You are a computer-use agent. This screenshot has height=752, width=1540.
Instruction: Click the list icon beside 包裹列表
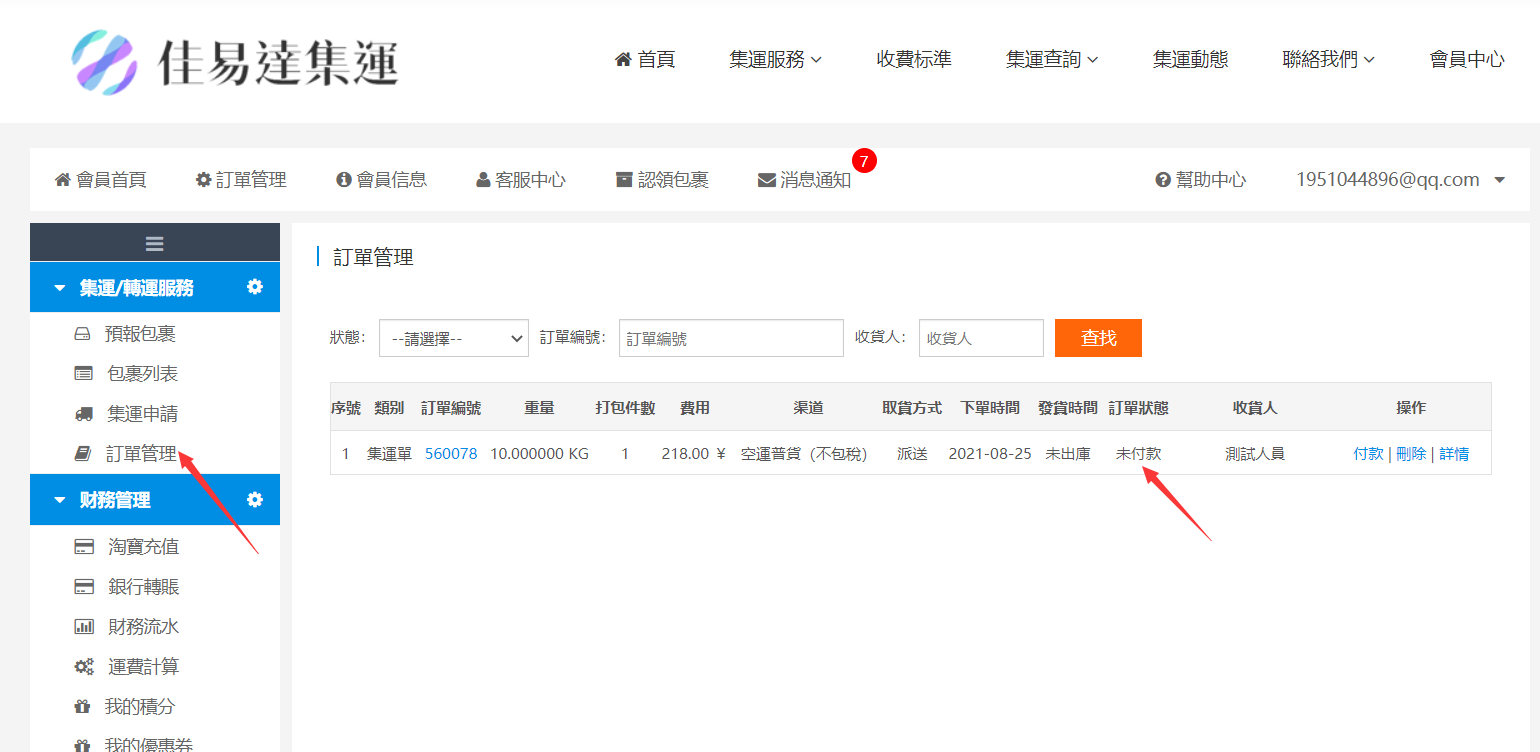click(84, 374)
